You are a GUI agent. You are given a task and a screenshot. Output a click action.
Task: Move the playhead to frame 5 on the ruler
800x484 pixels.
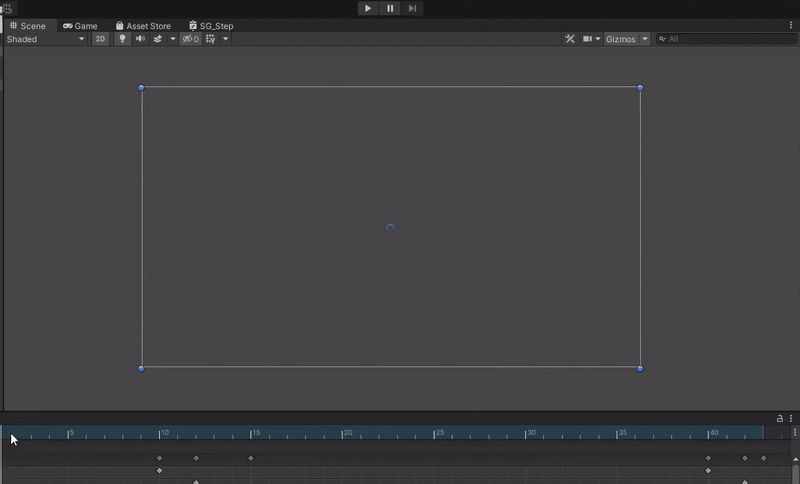68,433
